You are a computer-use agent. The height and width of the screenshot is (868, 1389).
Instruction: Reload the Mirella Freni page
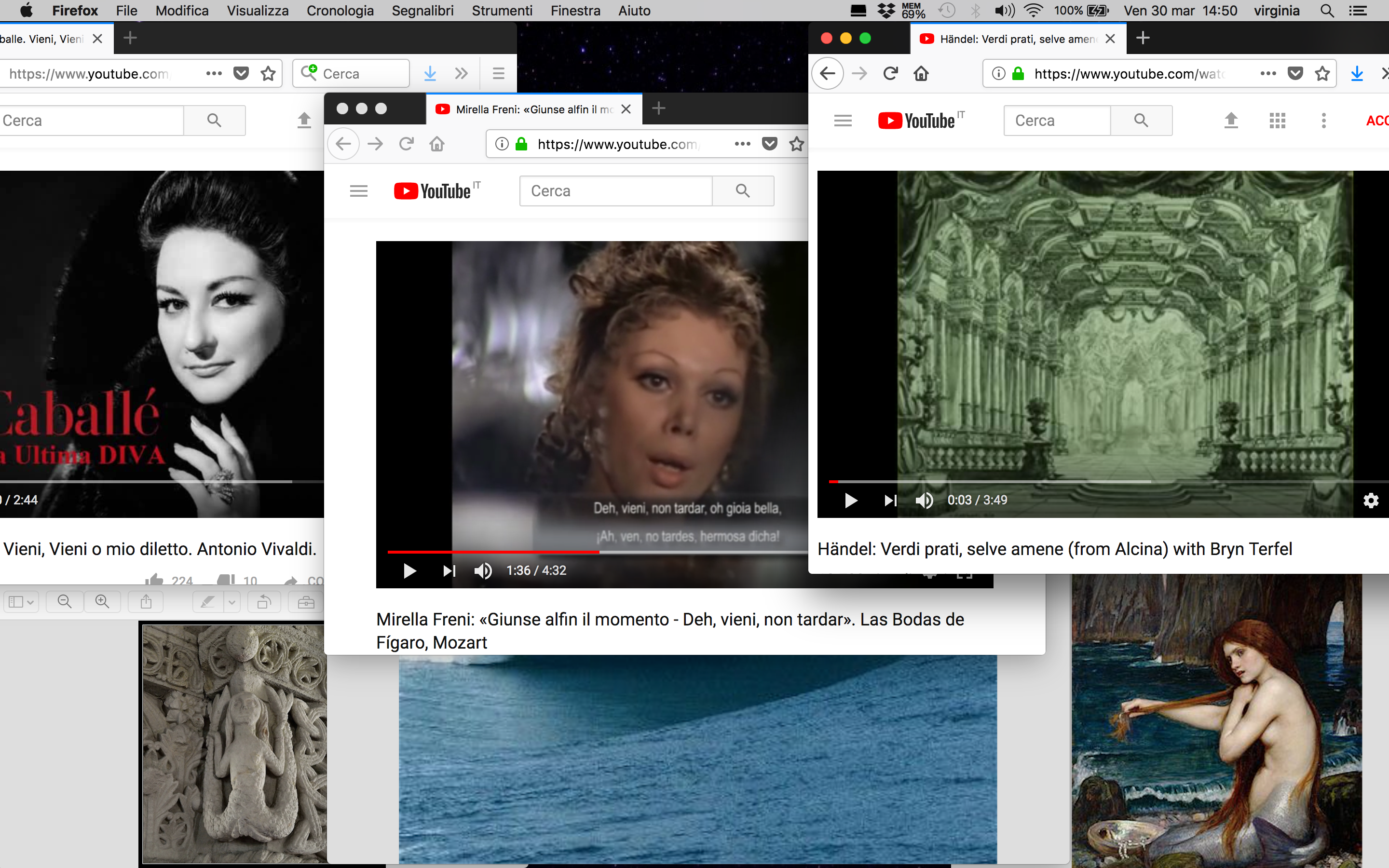(407, 144)
